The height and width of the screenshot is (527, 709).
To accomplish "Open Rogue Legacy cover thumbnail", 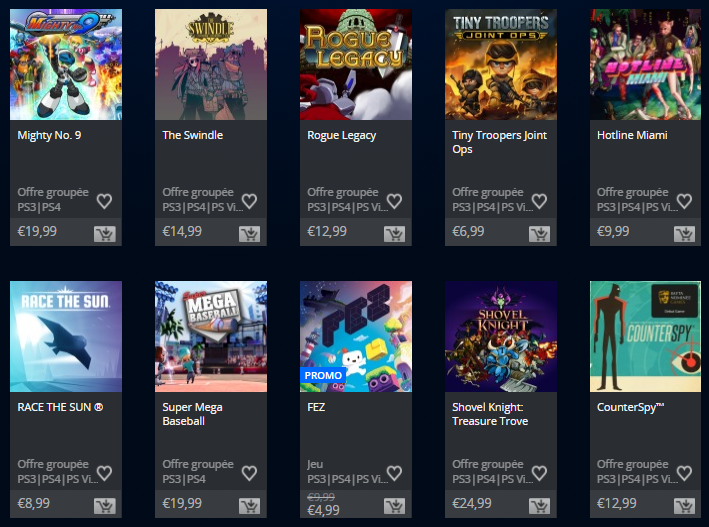I will 356,65.
